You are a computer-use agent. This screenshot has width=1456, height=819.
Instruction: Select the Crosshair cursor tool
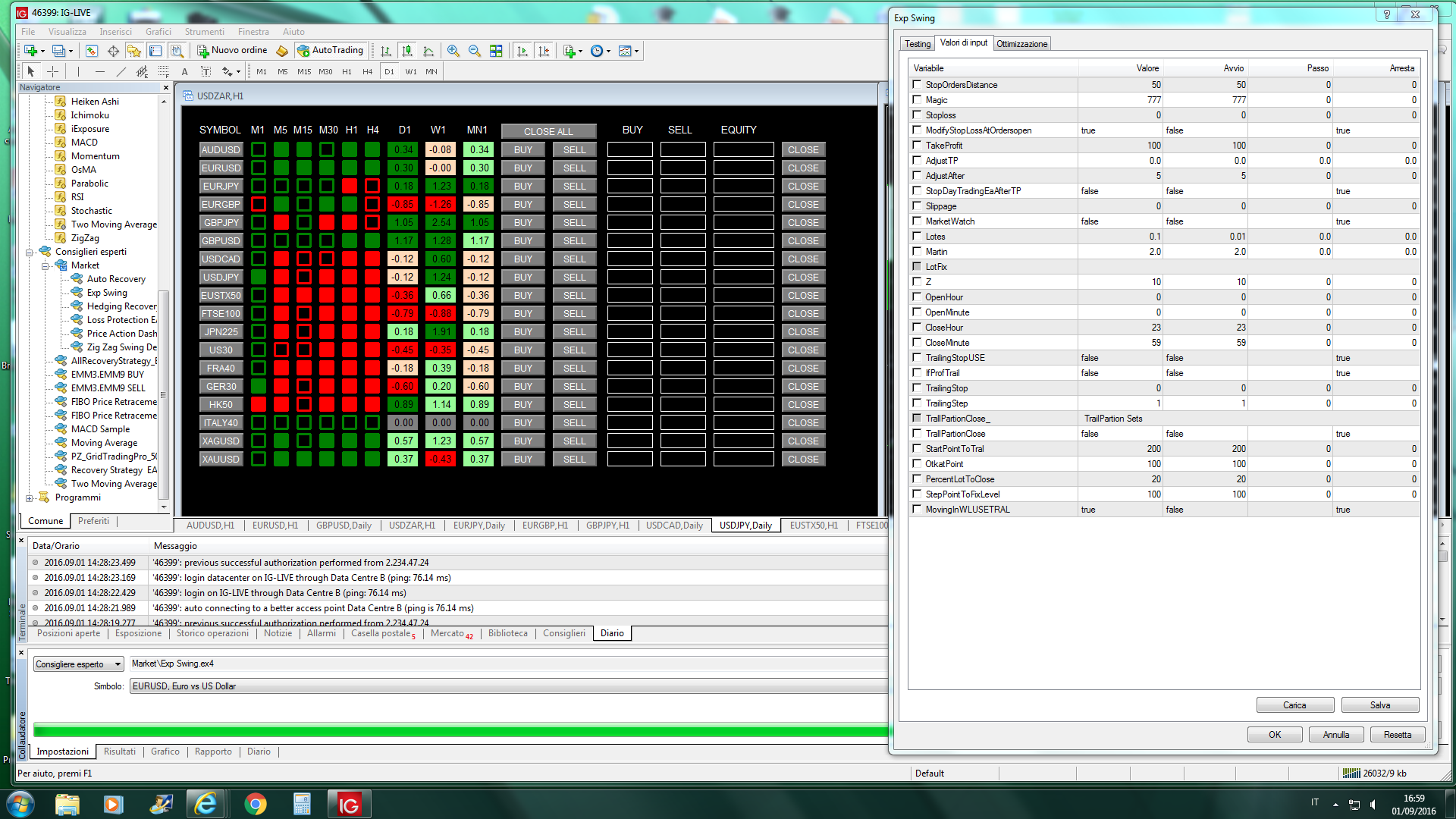click(52, 71)
